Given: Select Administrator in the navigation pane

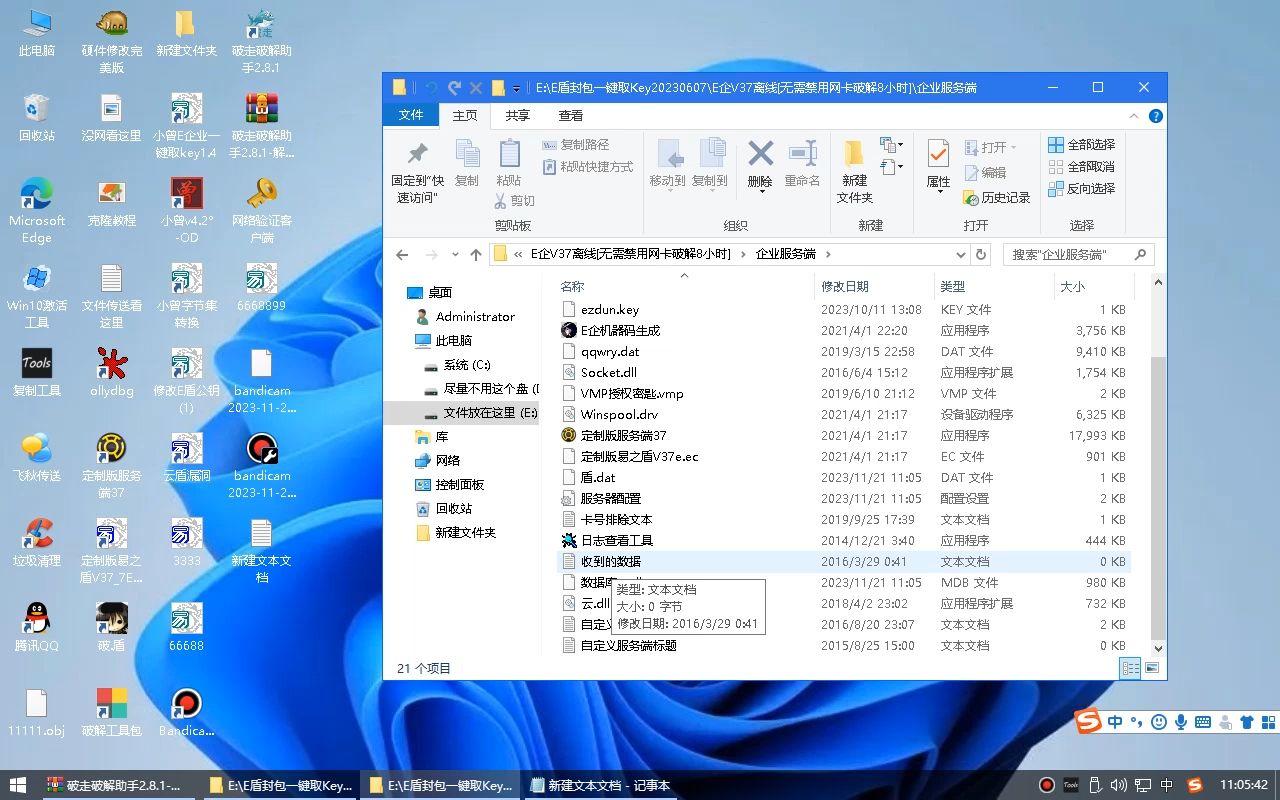Looking at the screenshot, I should 475,317.
